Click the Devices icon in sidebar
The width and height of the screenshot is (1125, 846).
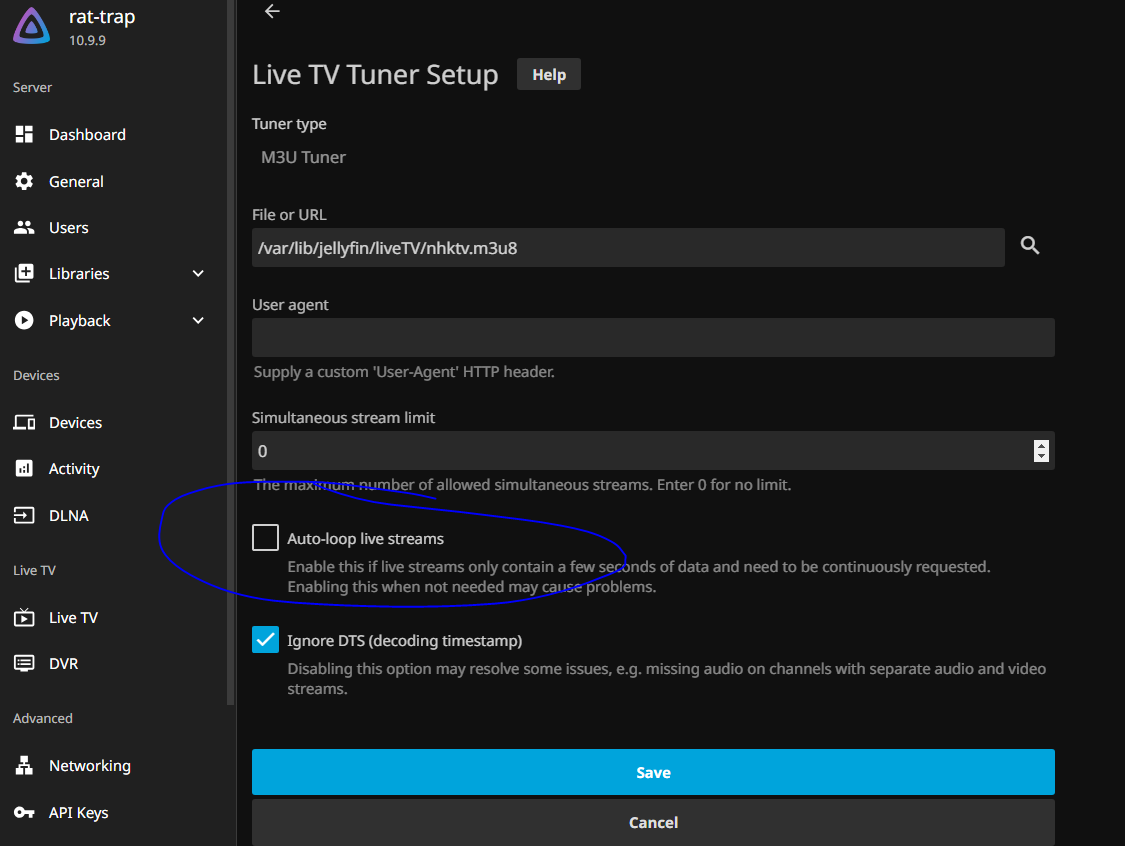coord(24,423)
